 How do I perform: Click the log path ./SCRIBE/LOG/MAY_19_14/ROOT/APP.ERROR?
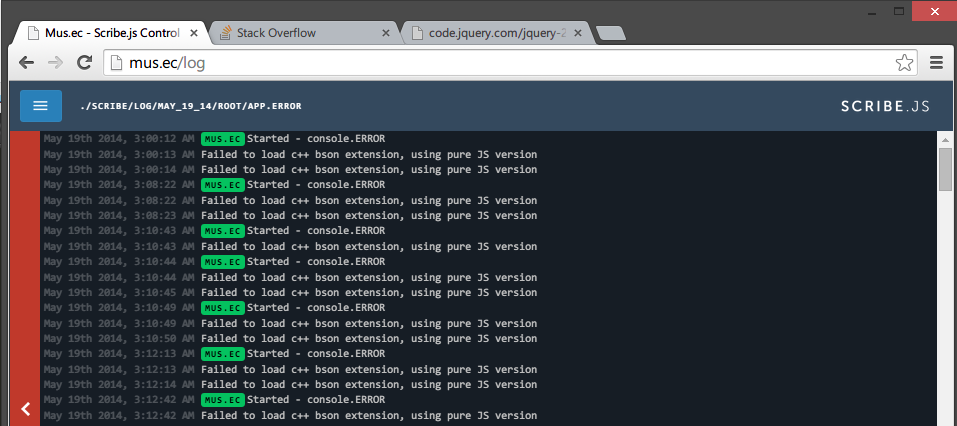(190, 106)
